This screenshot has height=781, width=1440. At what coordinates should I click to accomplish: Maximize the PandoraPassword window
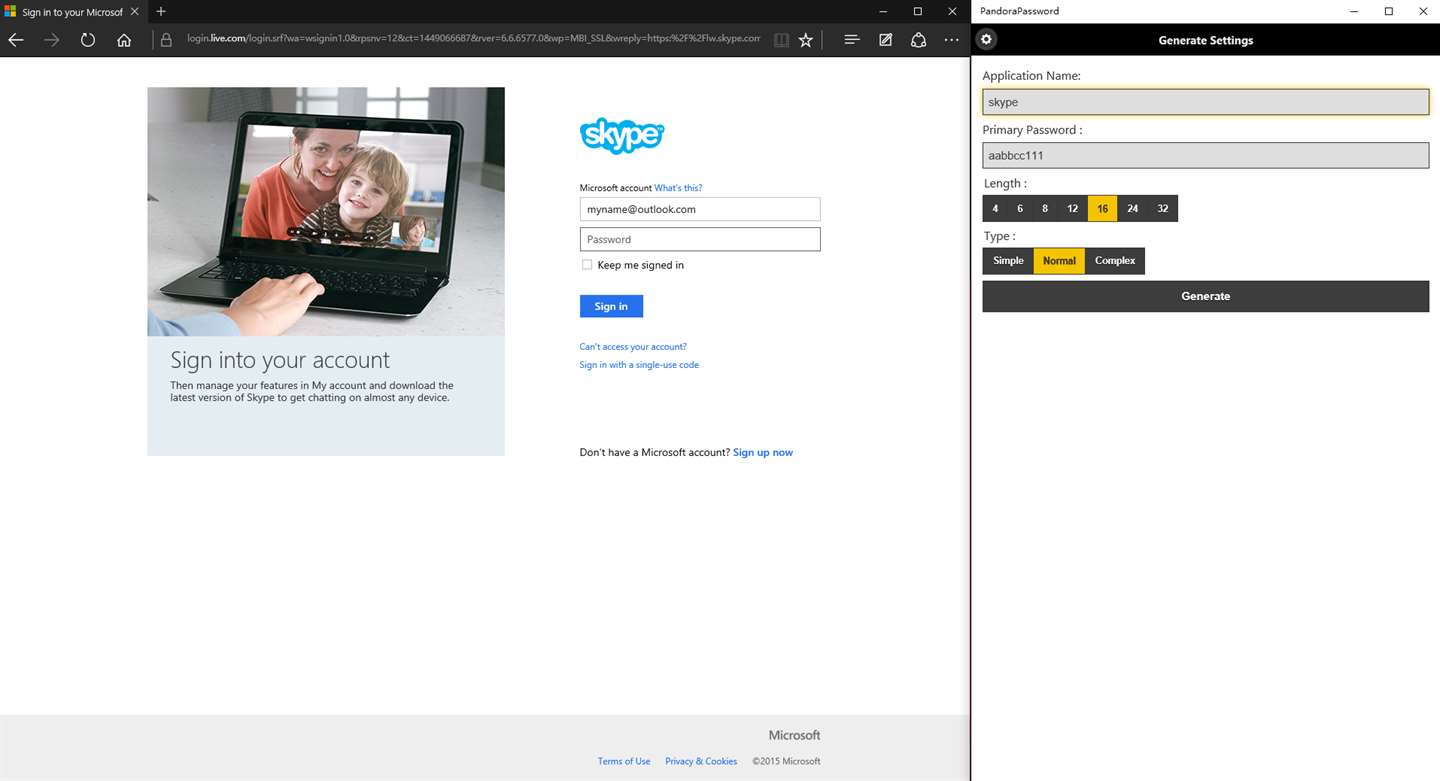(1389, 11)
